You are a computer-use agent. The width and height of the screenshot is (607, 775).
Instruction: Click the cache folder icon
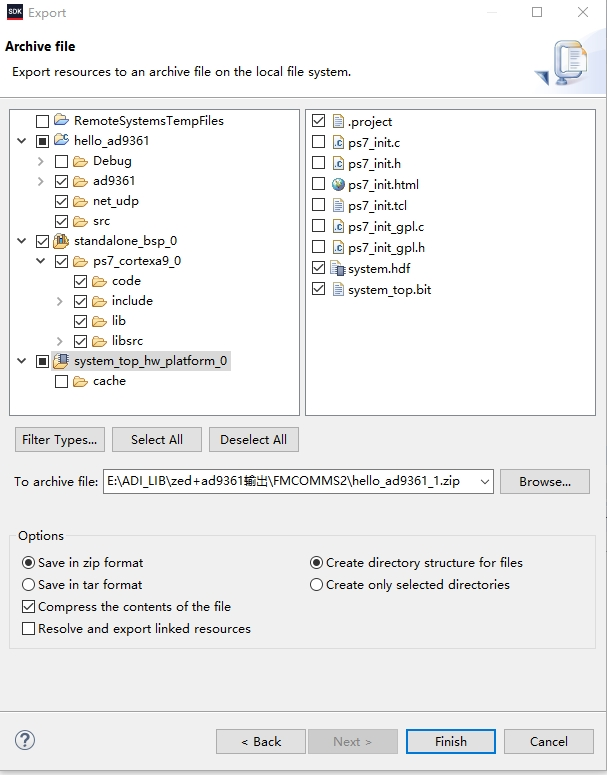coord(81,381)
